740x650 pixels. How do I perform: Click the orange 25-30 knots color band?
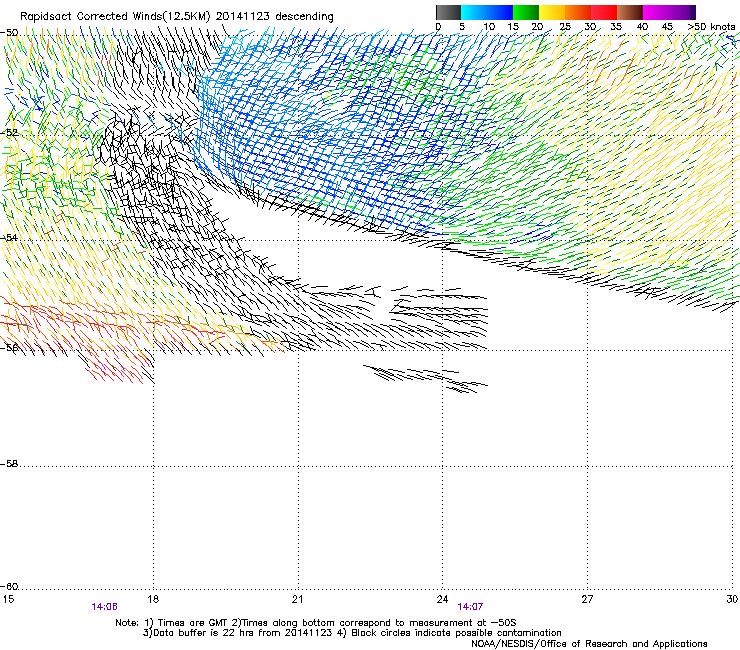coord(578,12)
